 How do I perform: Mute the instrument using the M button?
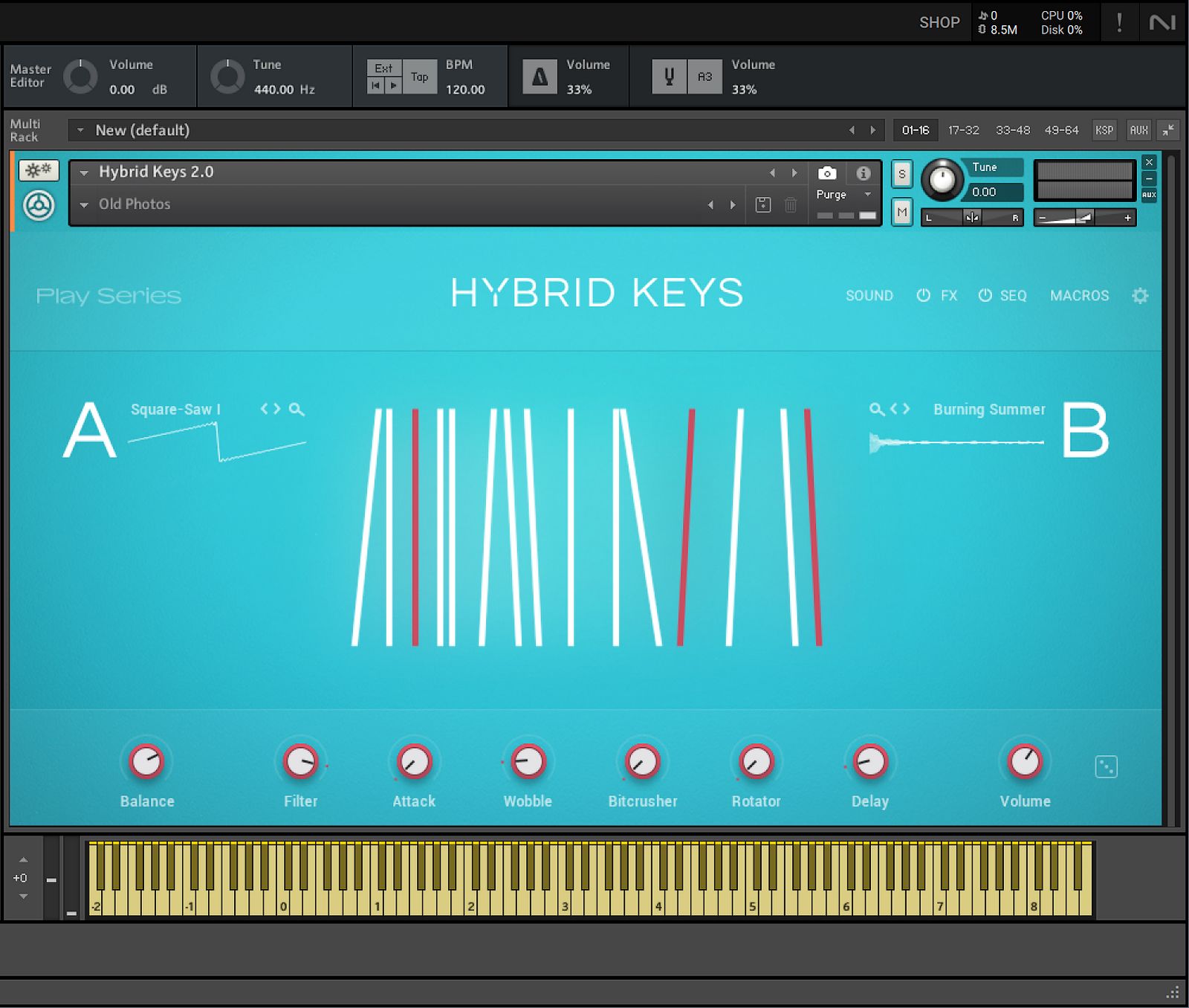point(901,213)
